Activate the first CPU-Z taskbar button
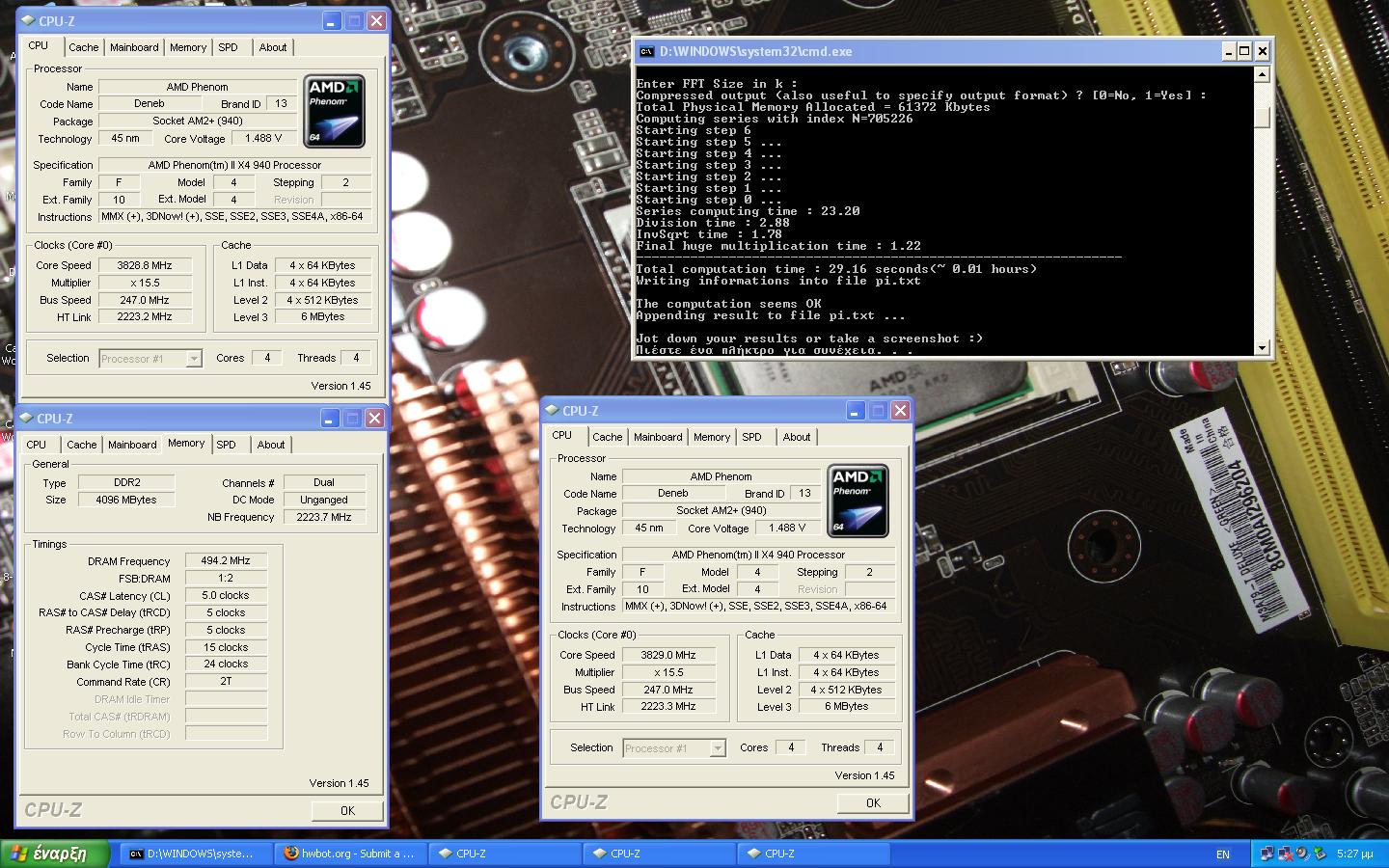Screen dimensions: 1389x868 (505, 854)
